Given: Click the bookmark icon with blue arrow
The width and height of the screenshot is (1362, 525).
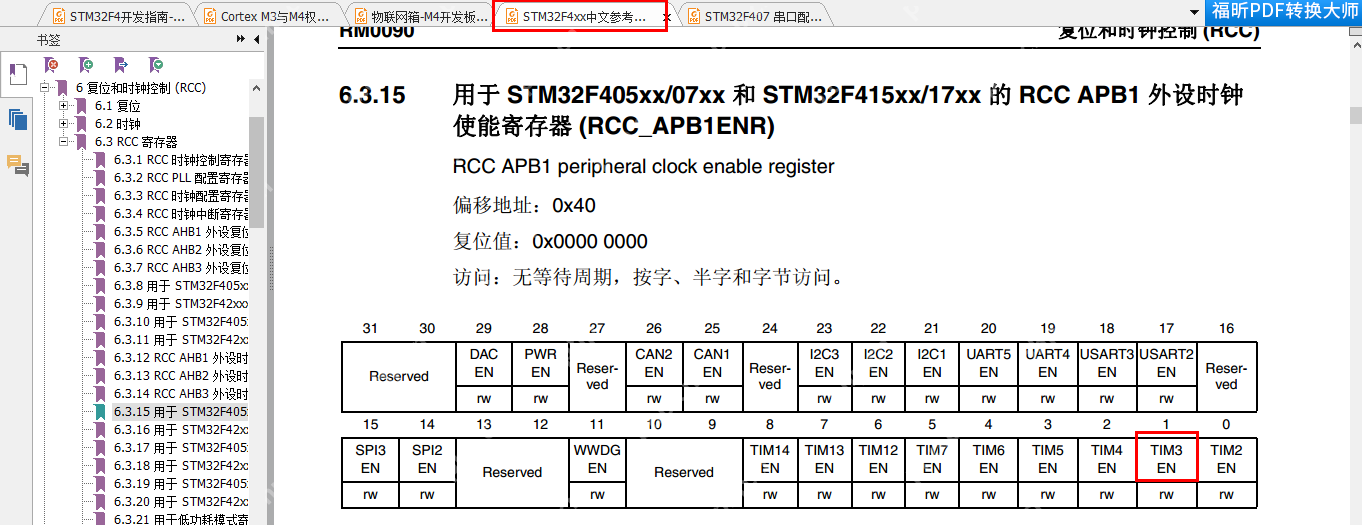Looking at the screenshot, I should (121, 65).
